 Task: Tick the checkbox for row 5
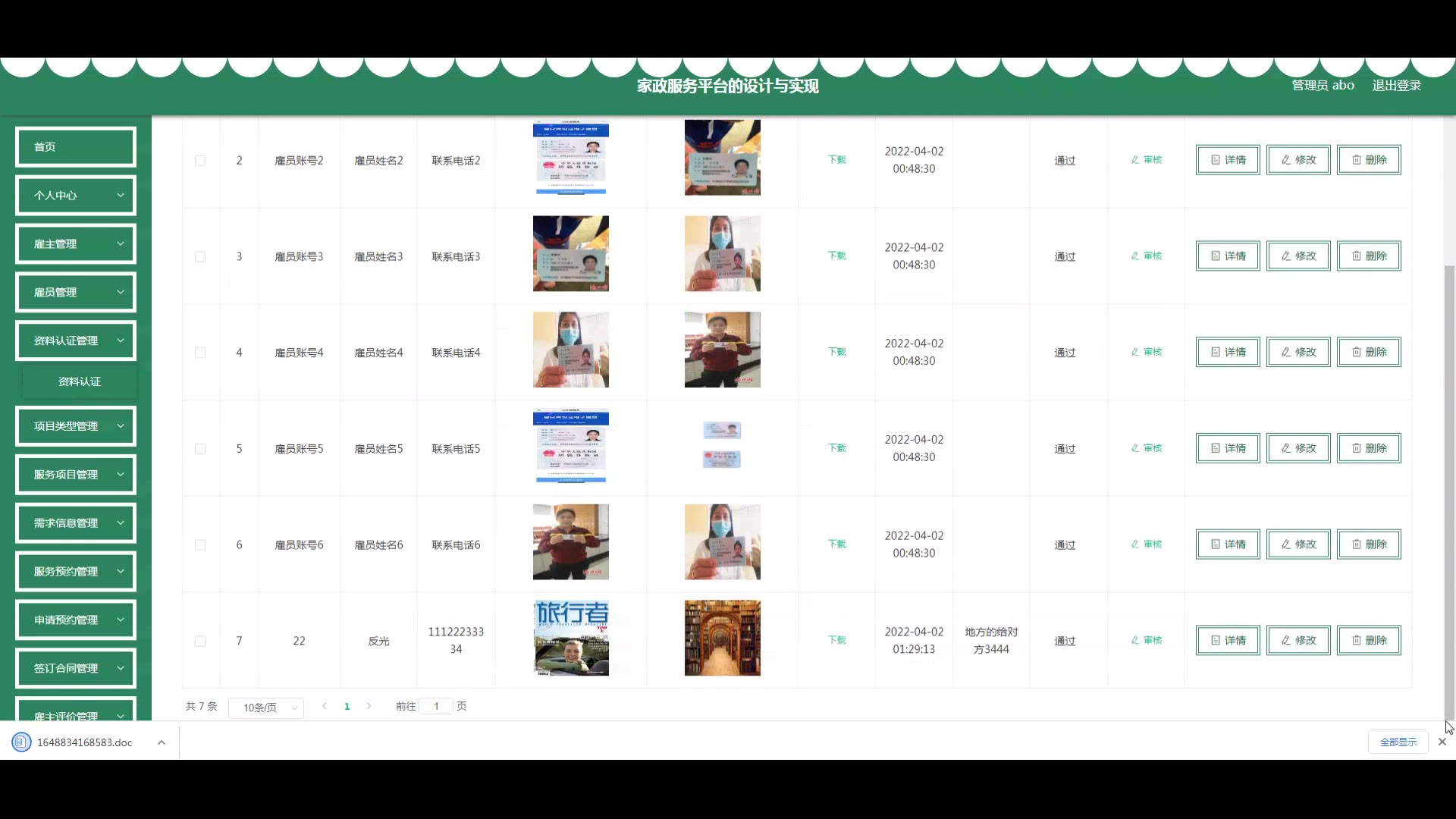click(x=200, y=449)
